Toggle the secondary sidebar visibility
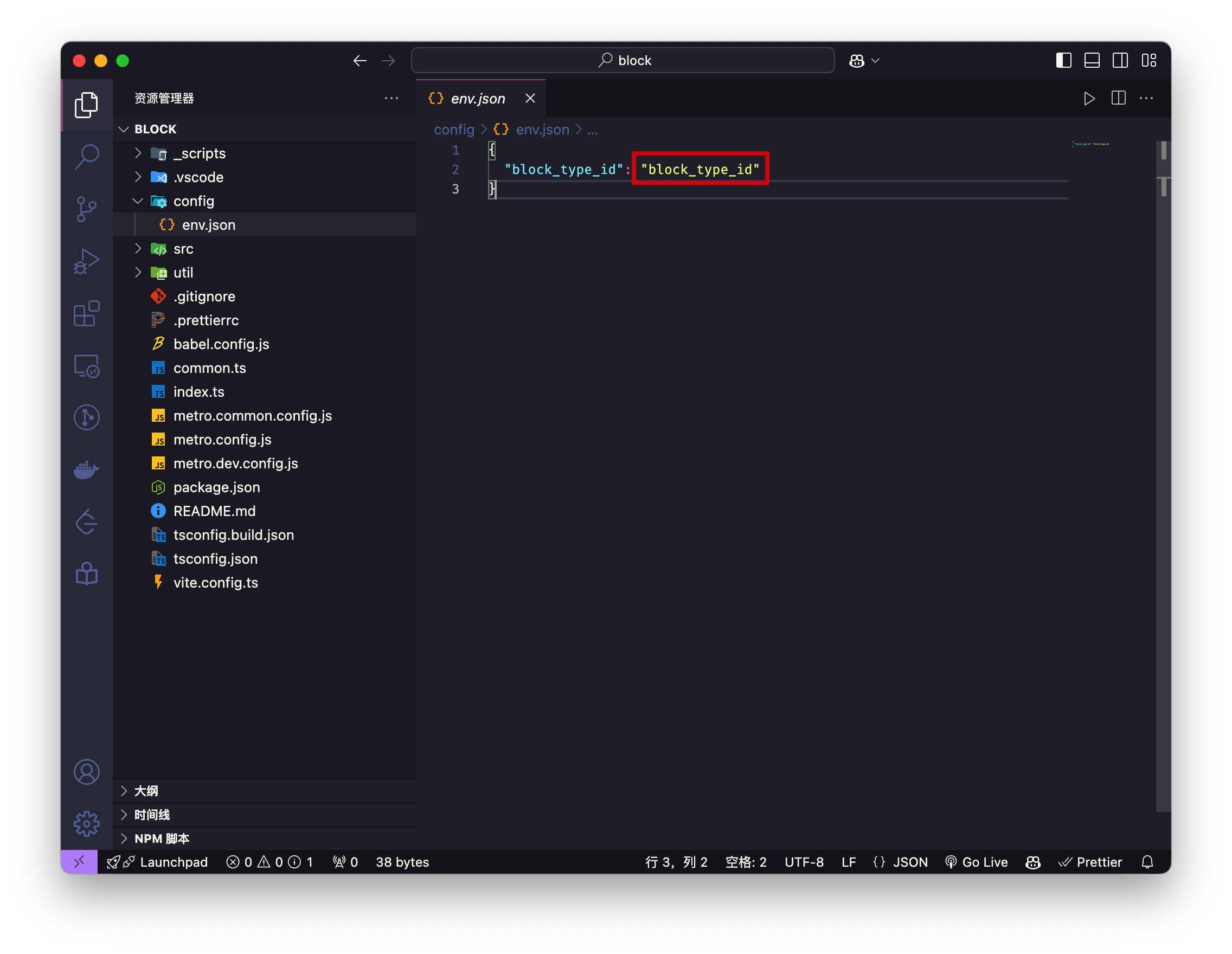1232x954 pixels. [x=1120, y=60]
